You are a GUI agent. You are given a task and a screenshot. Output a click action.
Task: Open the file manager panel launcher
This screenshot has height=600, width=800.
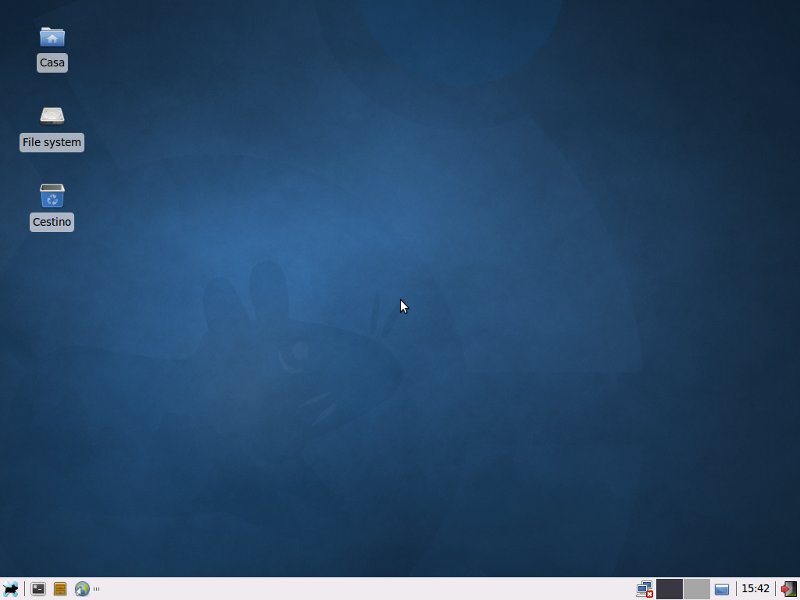tap(60, 589)
